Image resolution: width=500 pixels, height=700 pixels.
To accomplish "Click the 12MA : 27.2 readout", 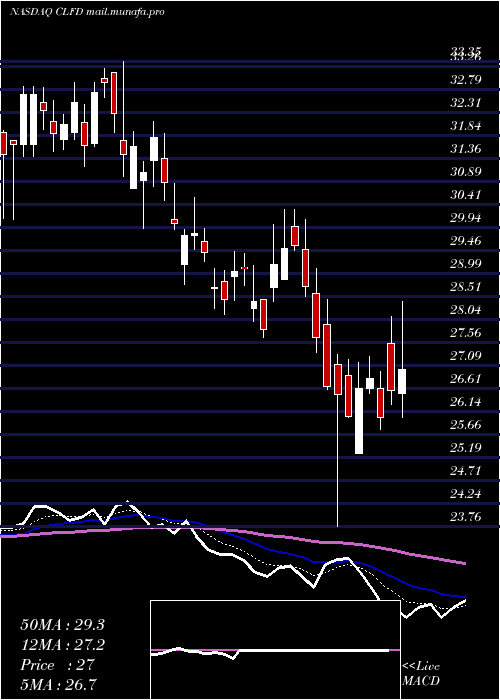I will click(62, 645).
